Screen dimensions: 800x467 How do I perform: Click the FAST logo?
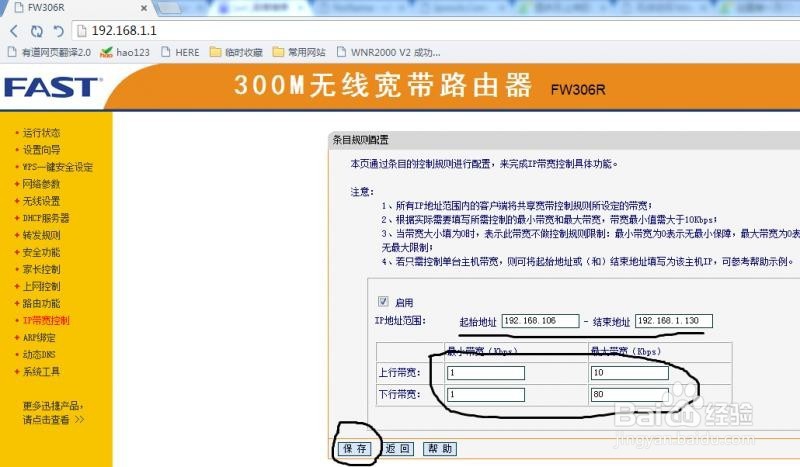pos(53,87)
